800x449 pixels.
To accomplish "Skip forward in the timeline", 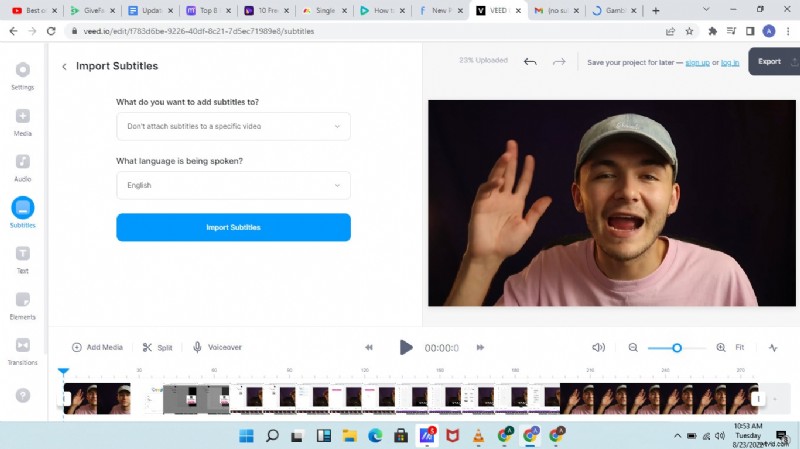I will point(480,347).
